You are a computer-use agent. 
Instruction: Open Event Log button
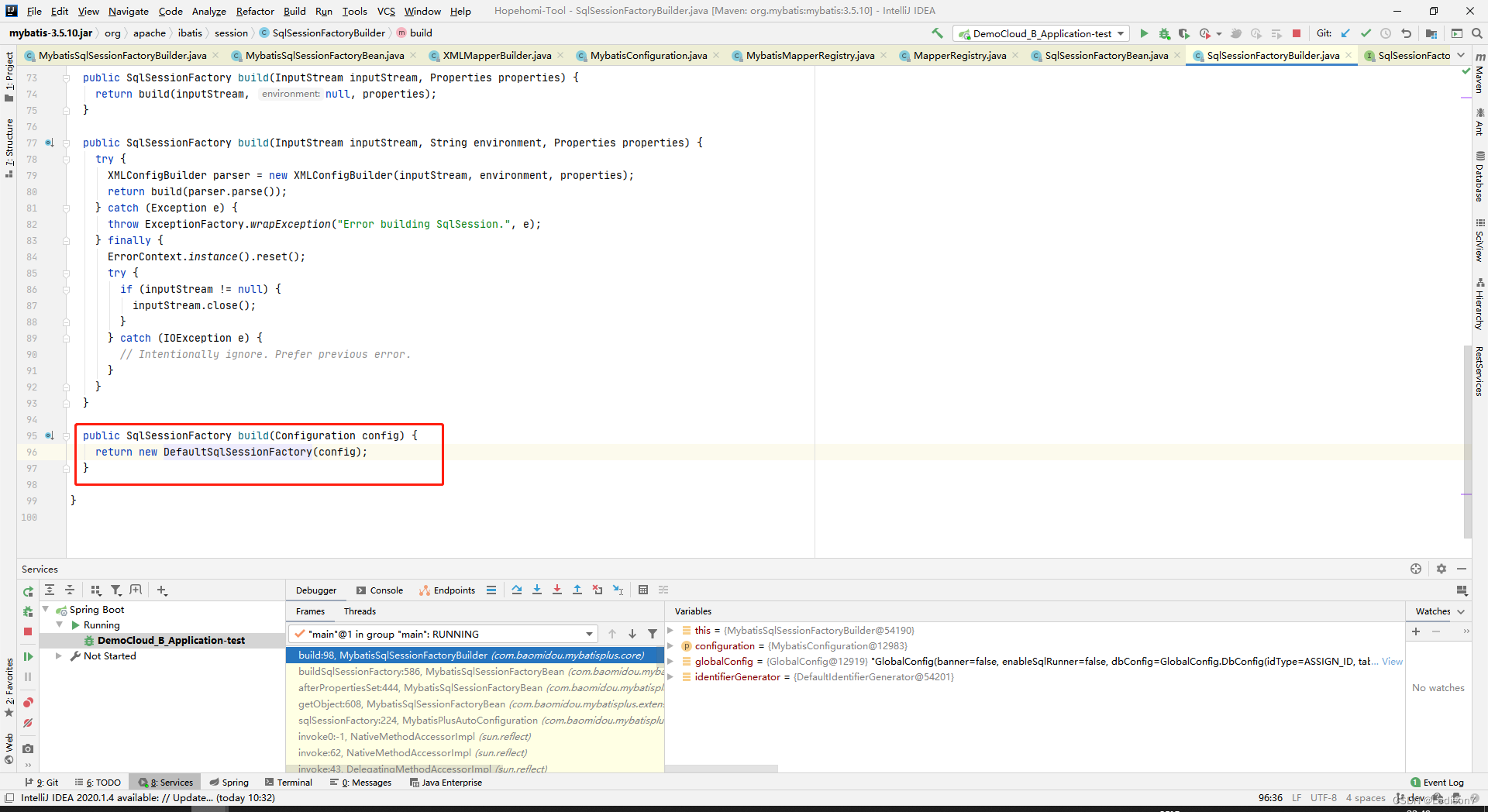[x=1438, y=783]
